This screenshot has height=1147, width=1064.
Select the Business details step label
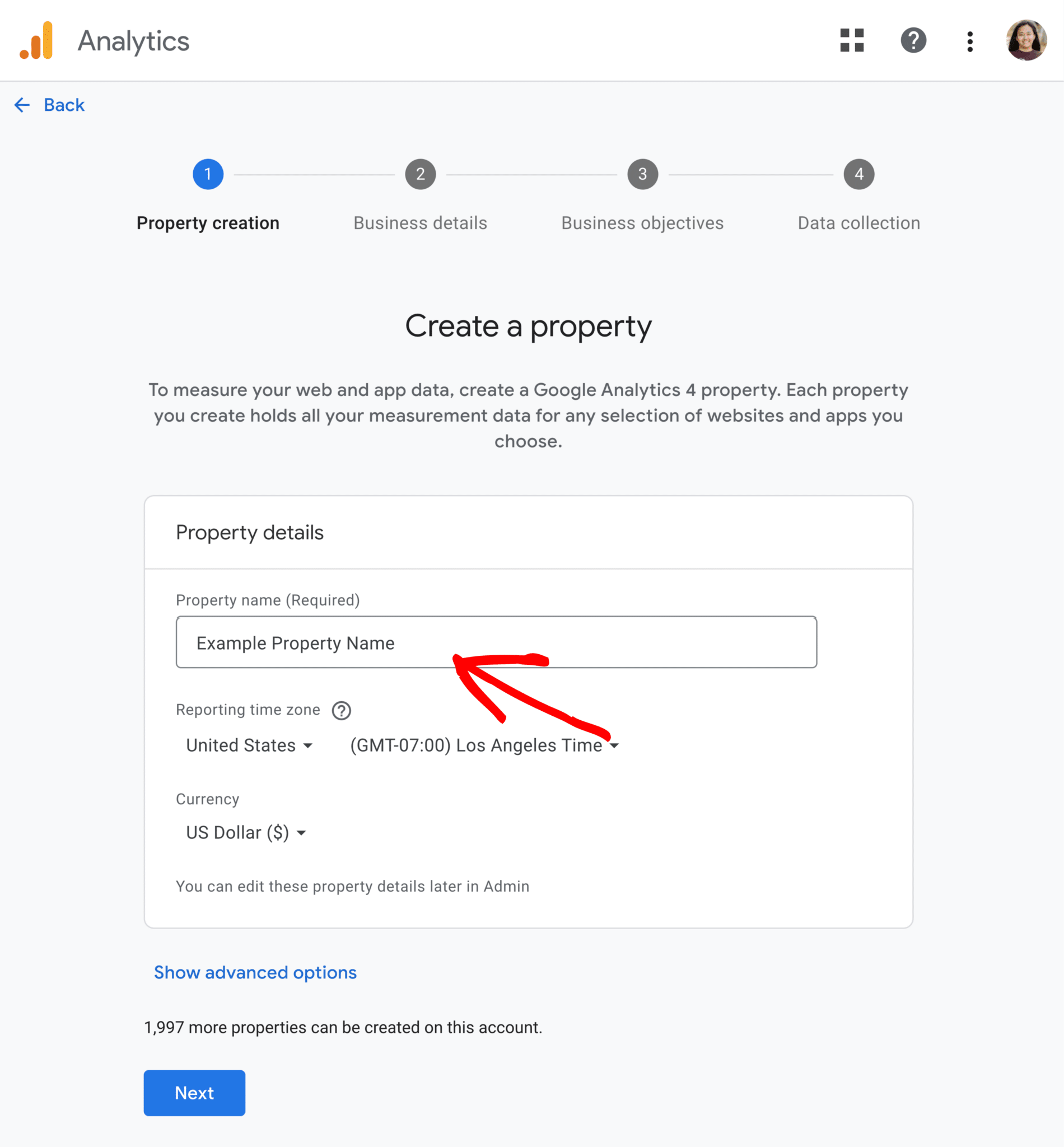[421, 223]
